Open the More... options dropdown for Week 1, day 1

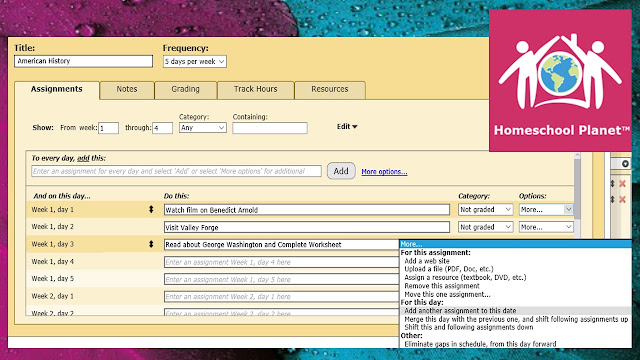coord(546,209)
